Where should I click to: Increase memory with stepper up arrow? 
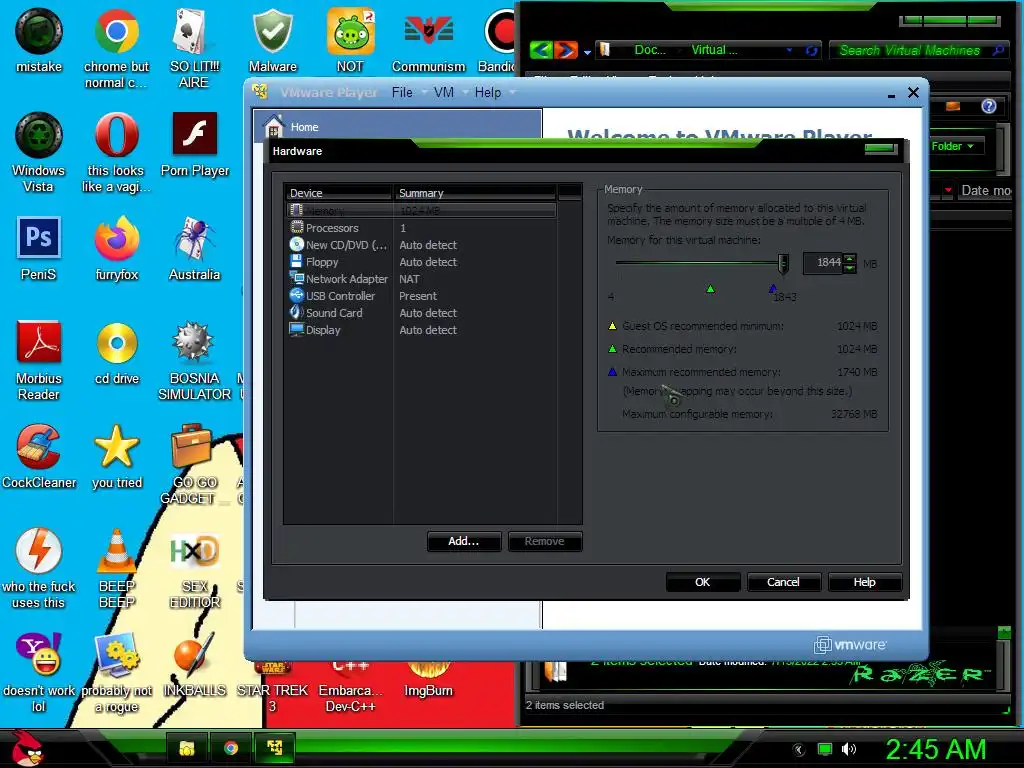click(x=850, y=258)
